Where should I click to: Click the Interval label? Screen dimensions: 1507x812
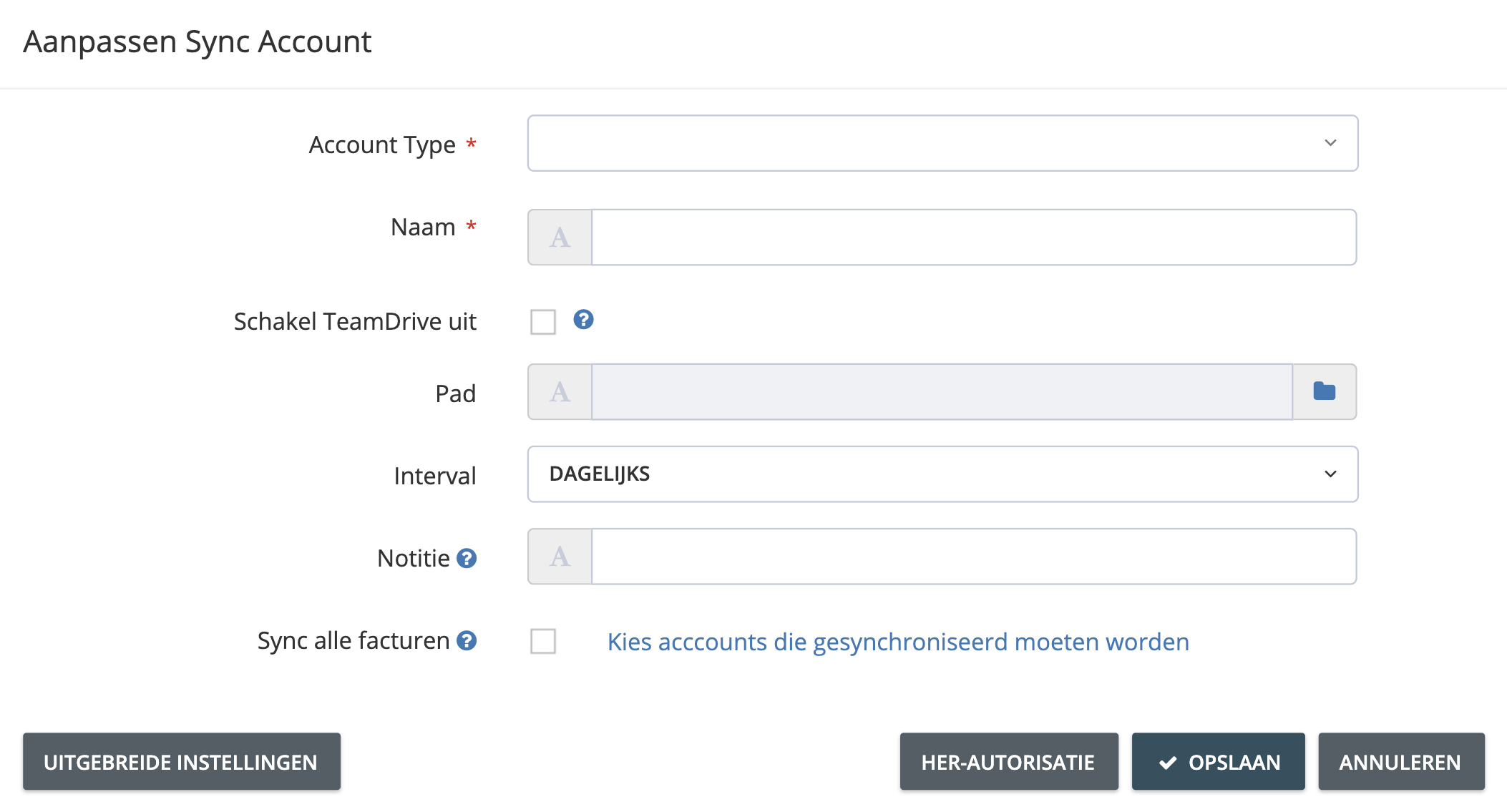coord(435,476)
